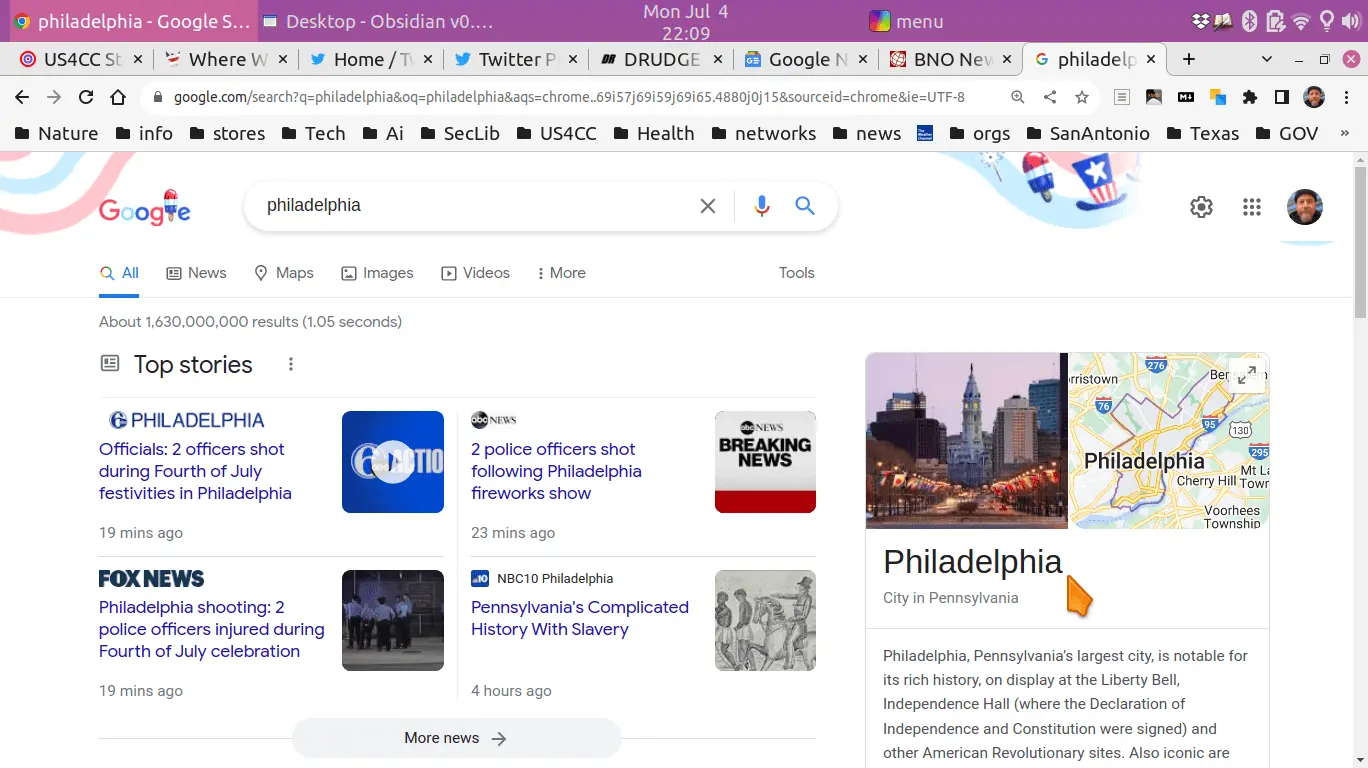Screen dimensions: 1368x768
Task: Select the News search tab
Action: click(196, 273)
